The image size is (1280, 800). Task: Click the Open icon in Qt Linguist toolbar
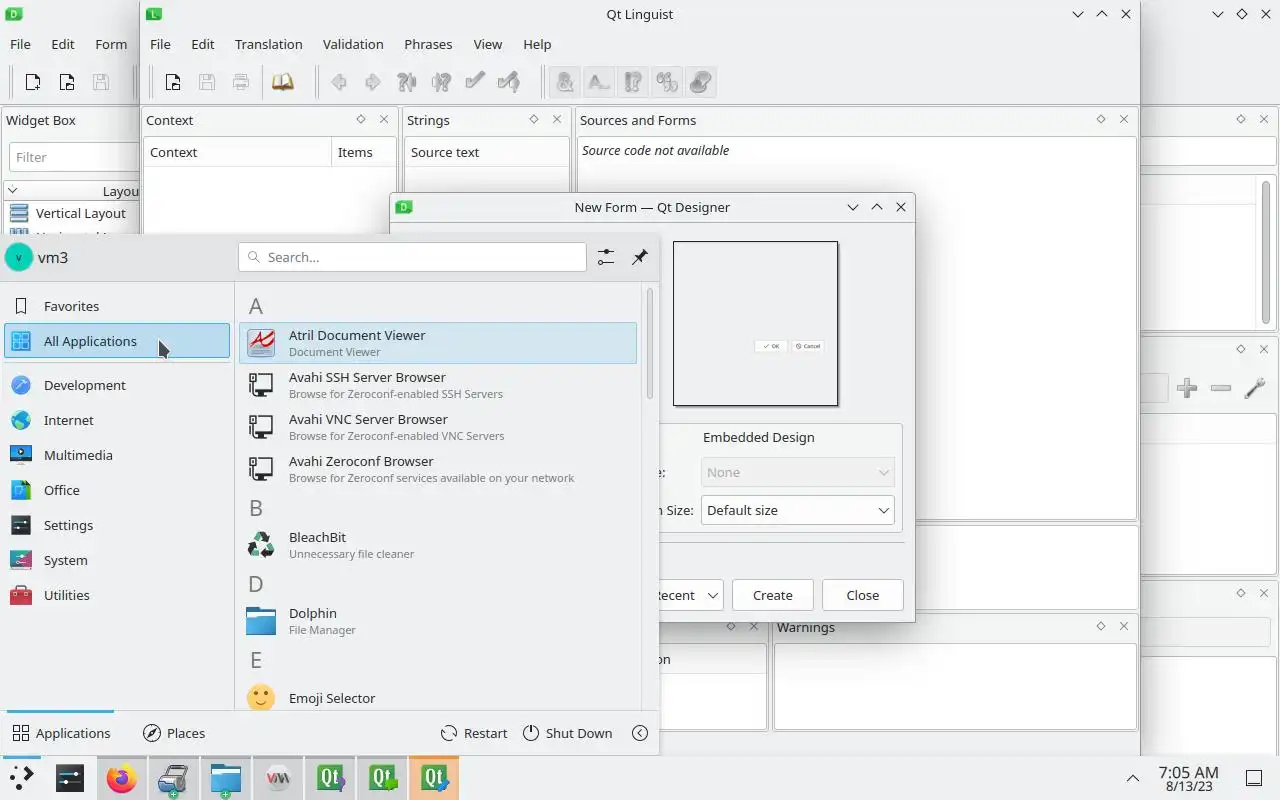coord(173,82)
